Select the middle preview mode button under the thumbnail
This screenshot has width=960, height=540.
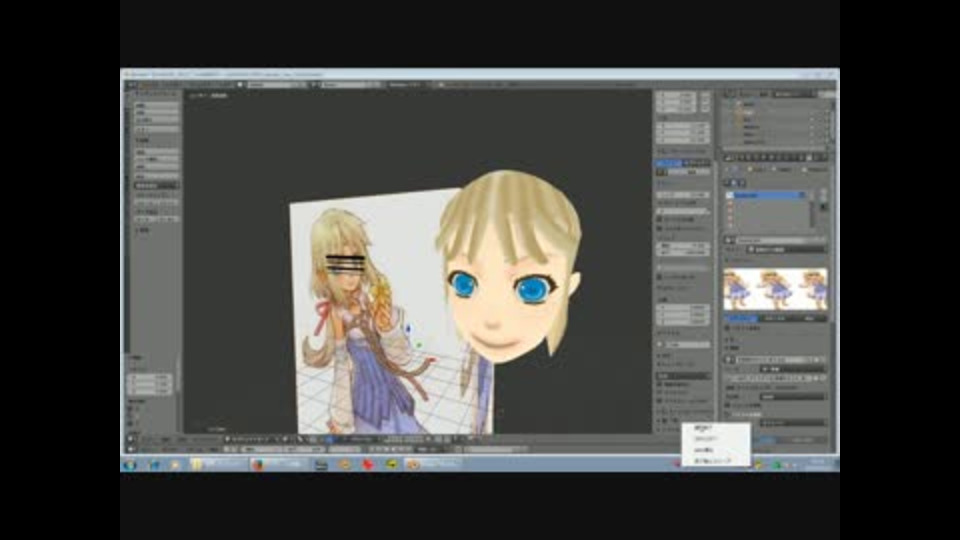(x=776, y=319)
